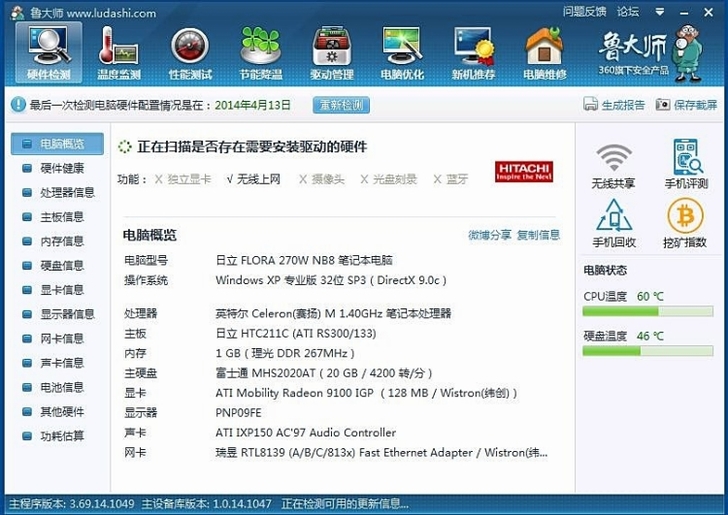The width and height of the screenshot is (728, 515).
Task: Click the Celeron M 1.40GHz processor text
Action: [333, 313]
